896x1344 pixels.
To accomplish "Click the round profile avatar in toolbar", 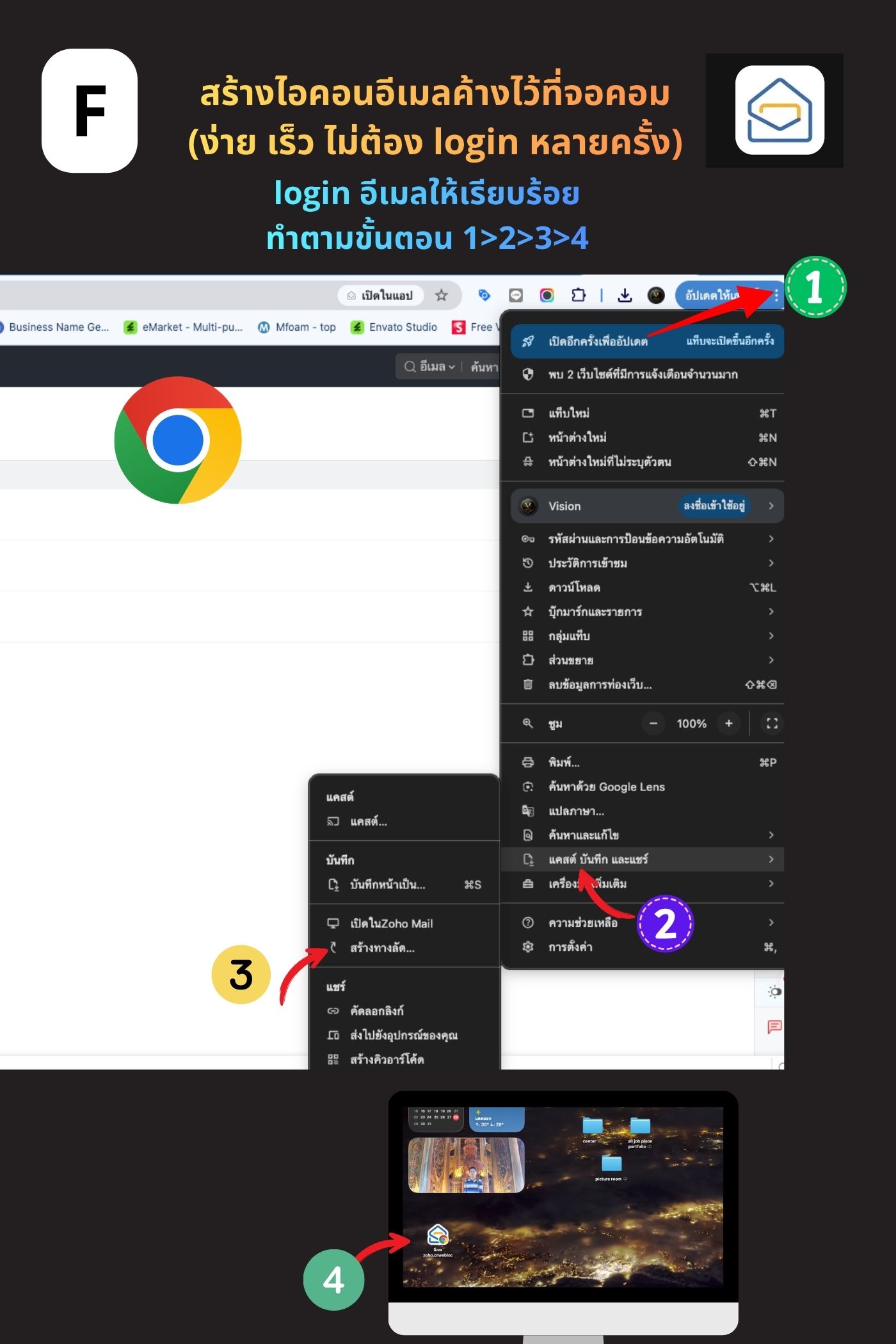I will click(656, 295).
